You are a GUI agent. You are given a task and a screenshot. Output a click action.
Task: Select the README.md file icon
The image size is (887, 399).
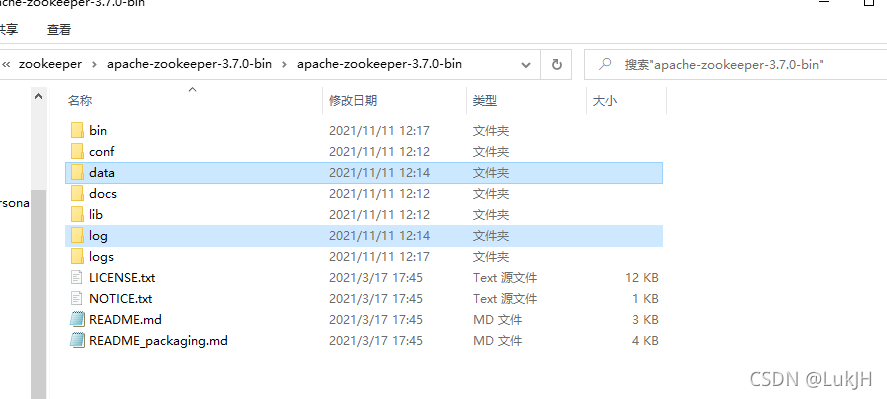point(77,319)
